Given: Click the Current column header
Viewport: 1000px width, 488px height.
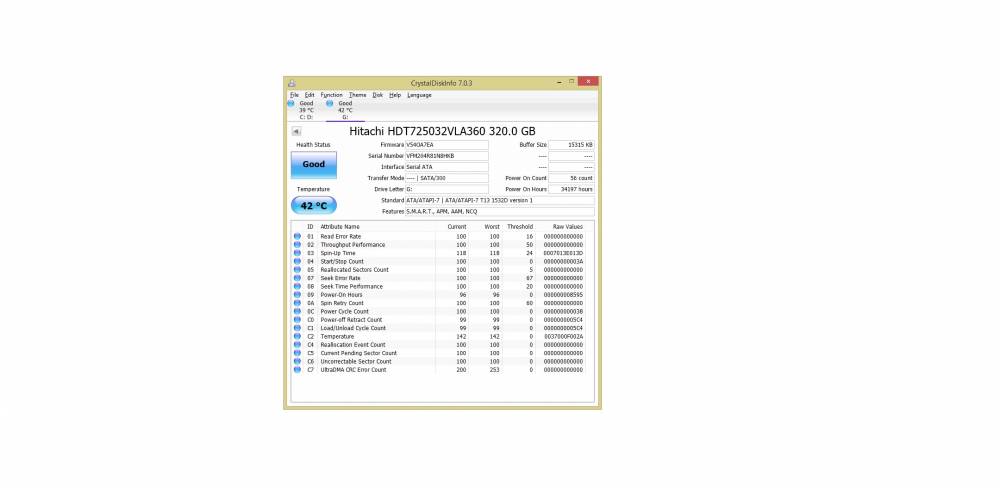Looking at the screenshot, I should (457, 227).
